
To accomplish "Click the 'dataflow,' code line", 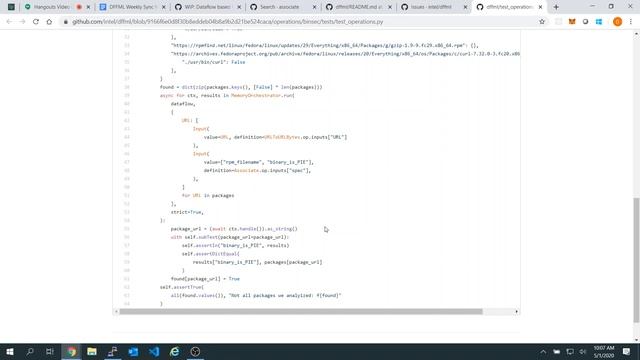I will pos(183,104).
